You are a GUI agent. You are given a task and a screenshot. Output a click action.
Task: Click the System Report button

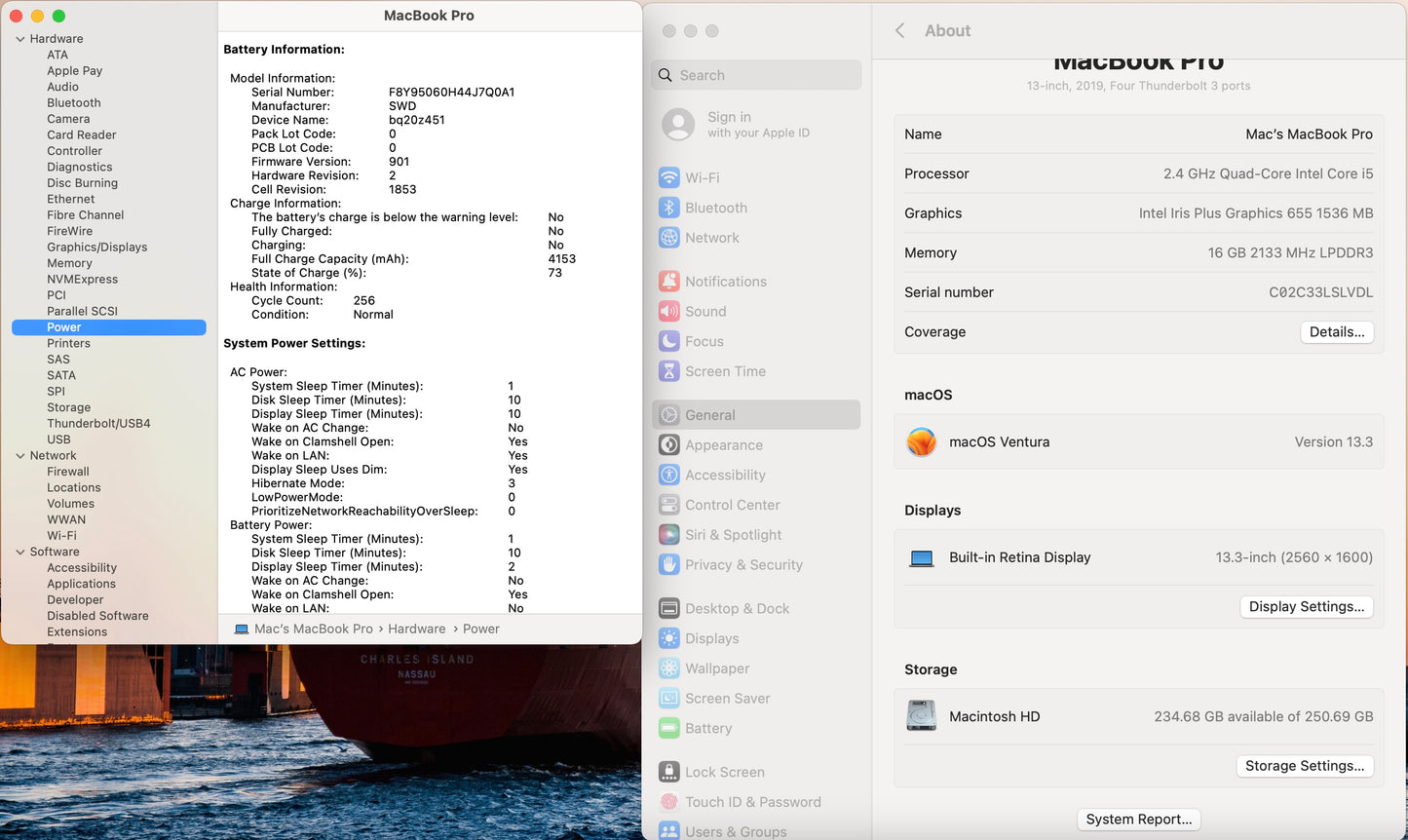1138,819
